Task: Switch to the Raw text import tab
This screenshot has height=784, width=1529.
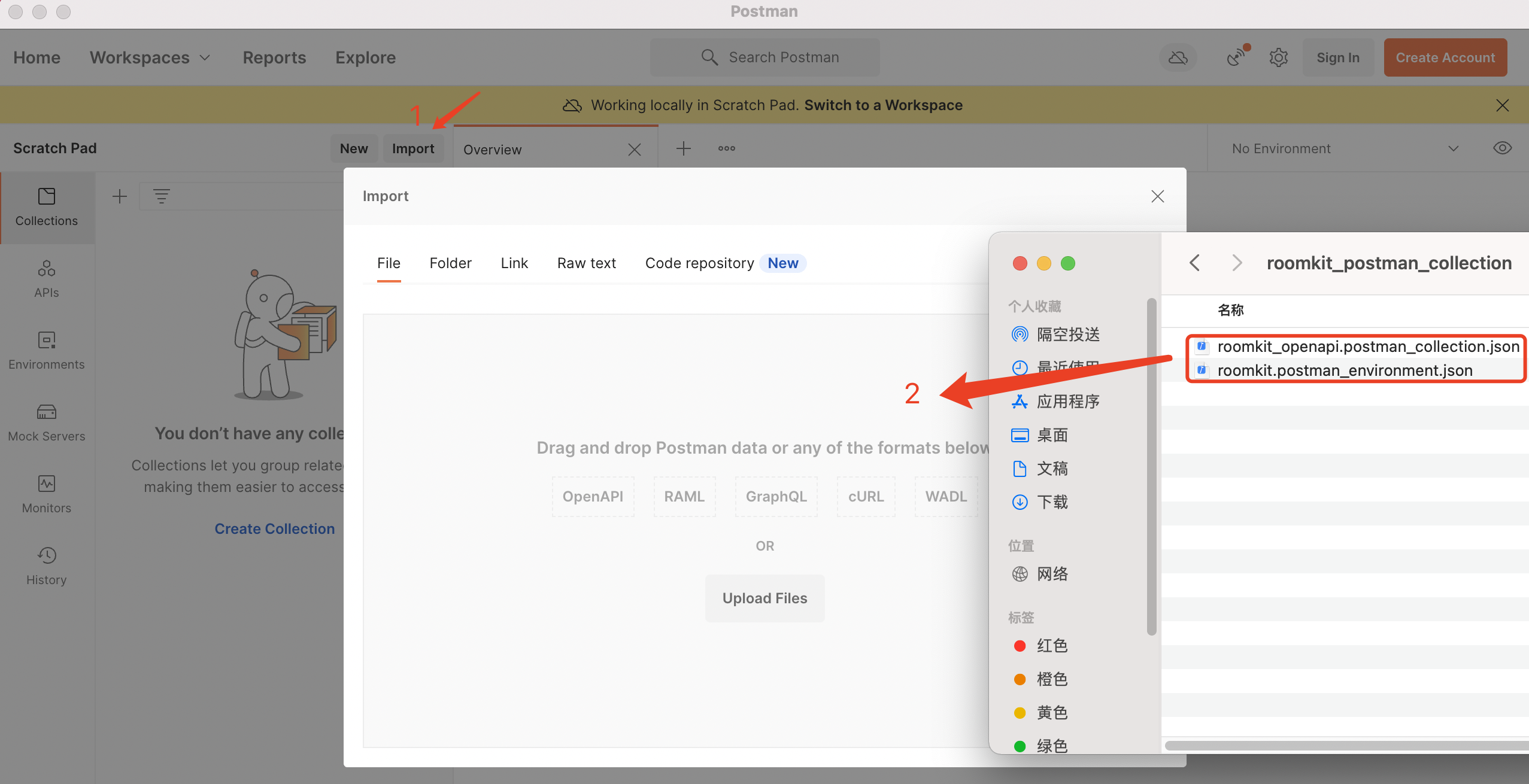Action: click(x=586, y=263)
